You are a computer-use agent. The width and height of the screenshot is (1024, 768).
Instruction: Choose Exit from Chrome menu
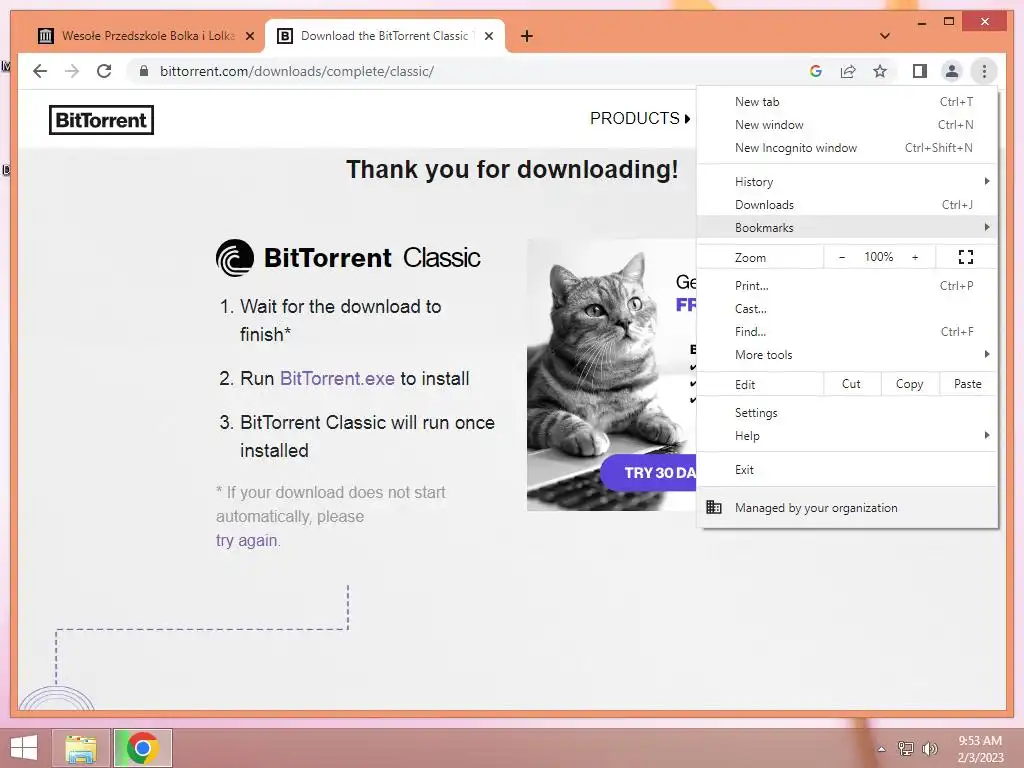[x=847, y=470]
